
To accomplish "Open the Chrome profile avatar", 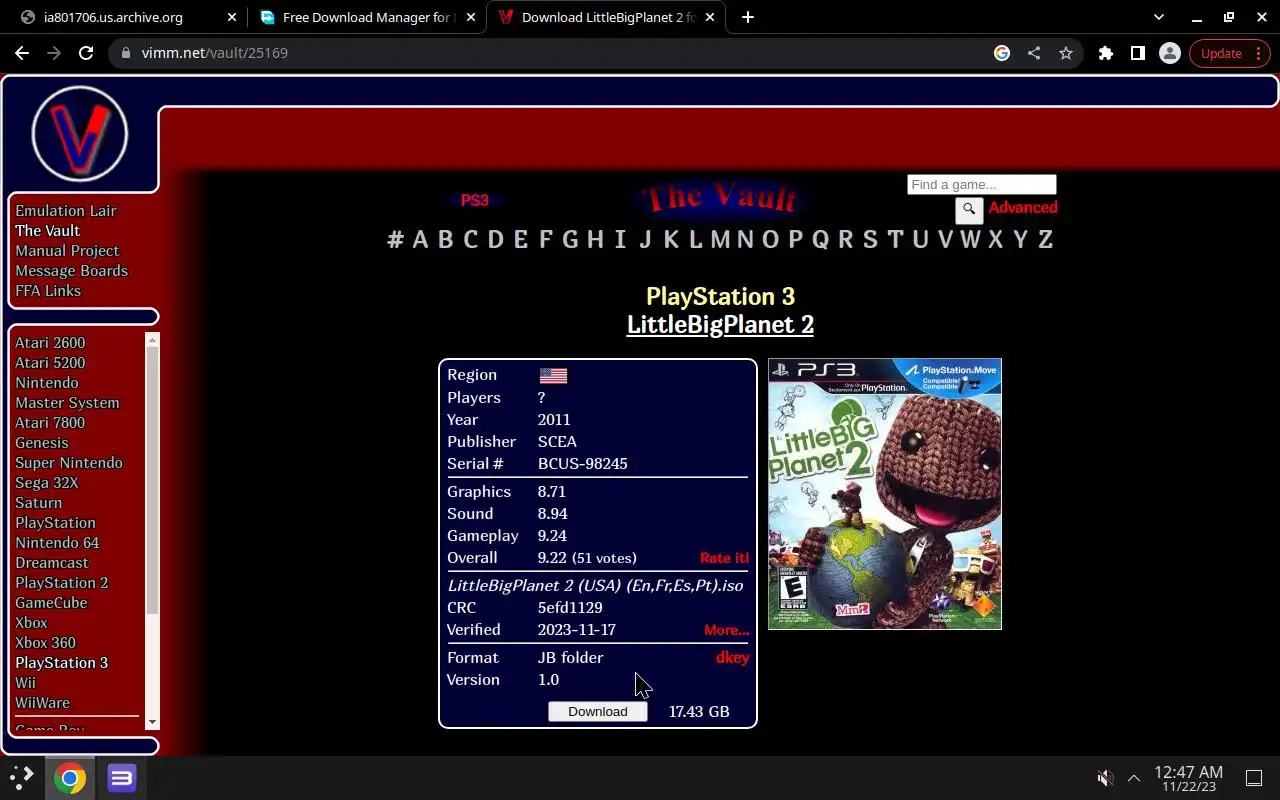I will tap(1169, 53).
